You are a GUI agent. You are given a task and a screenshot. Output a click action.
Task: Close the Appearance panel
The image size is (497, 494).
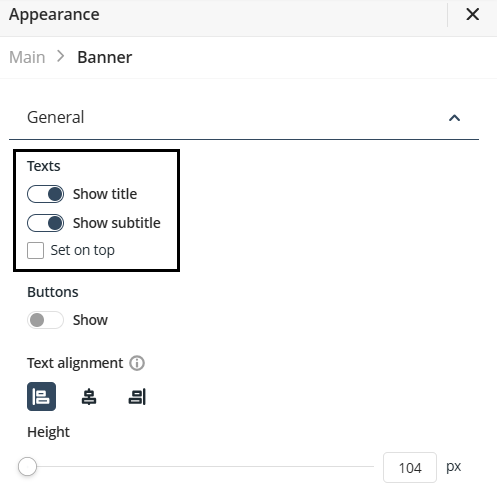[x=473, y=14]
